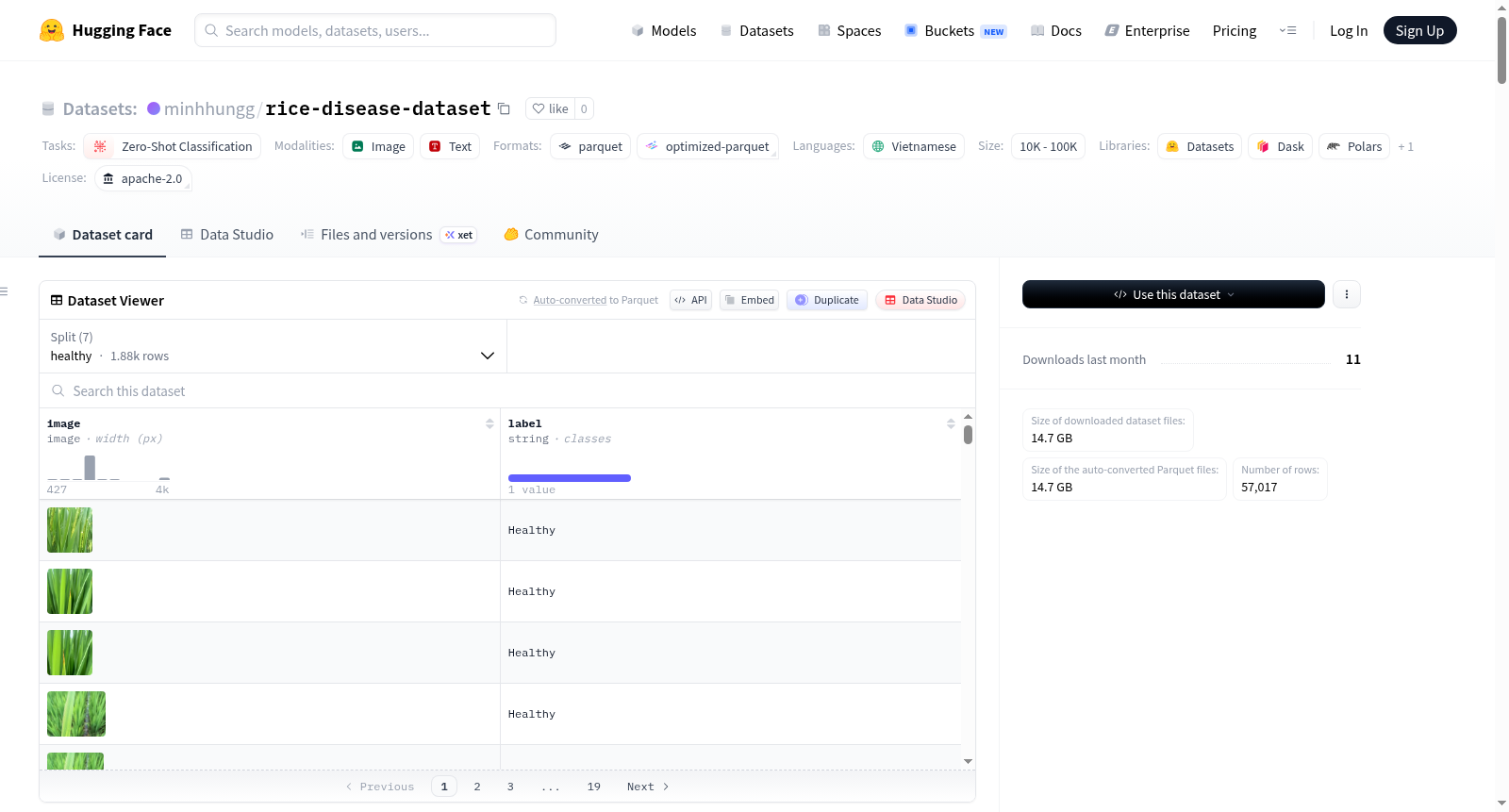The width and height of the screenshot is (1509, 812).
Task: Open the three-dot dataset options menu
Action: pos(1346,294)
